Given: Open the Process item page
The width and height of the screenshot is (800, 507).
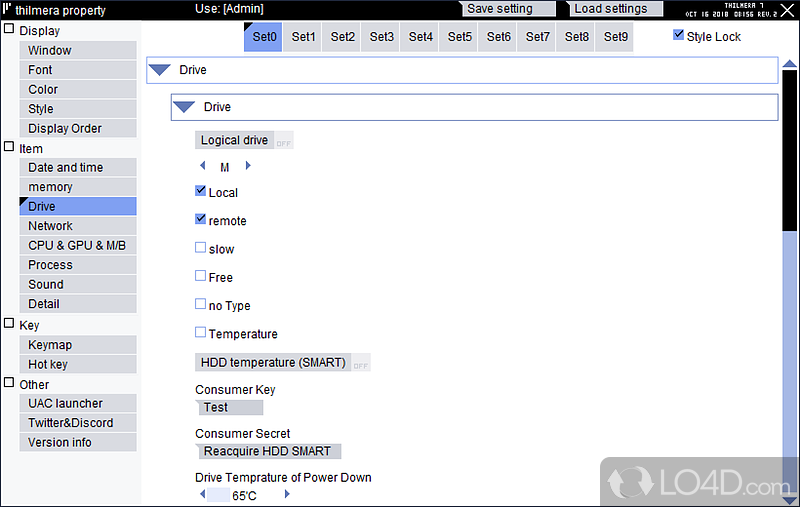Looking at the screenshot, I should (78, 265).
